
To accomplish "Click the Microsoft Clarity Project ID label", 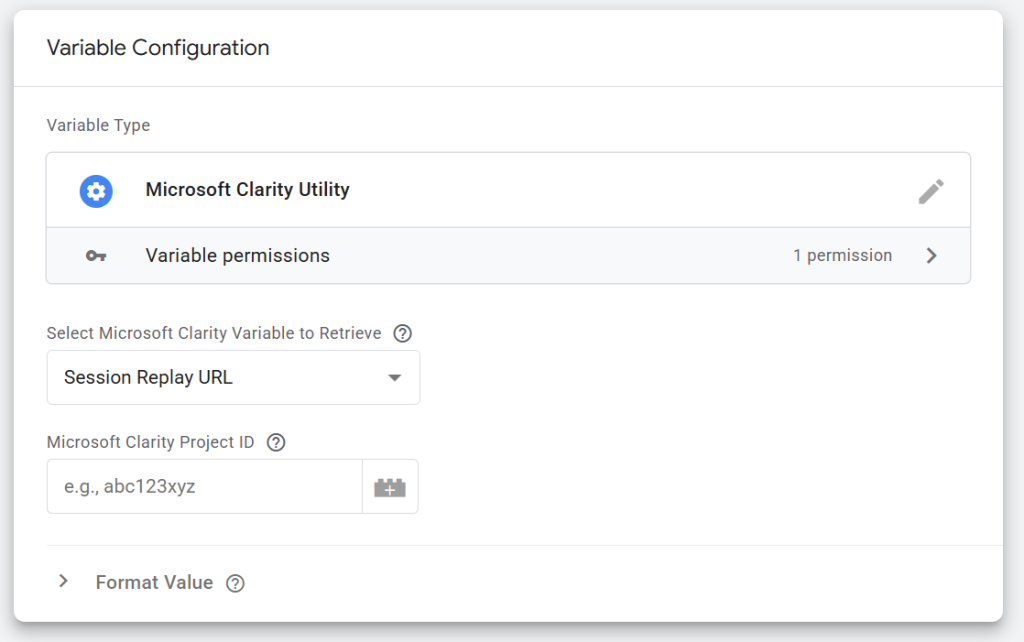I will (150, 442).
